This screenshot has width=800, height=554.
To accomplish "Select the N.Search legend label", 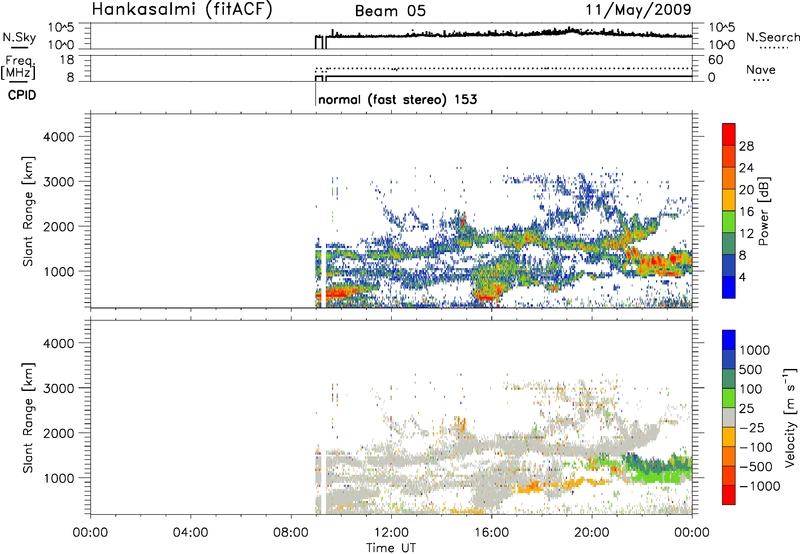I will click(772, 37).
